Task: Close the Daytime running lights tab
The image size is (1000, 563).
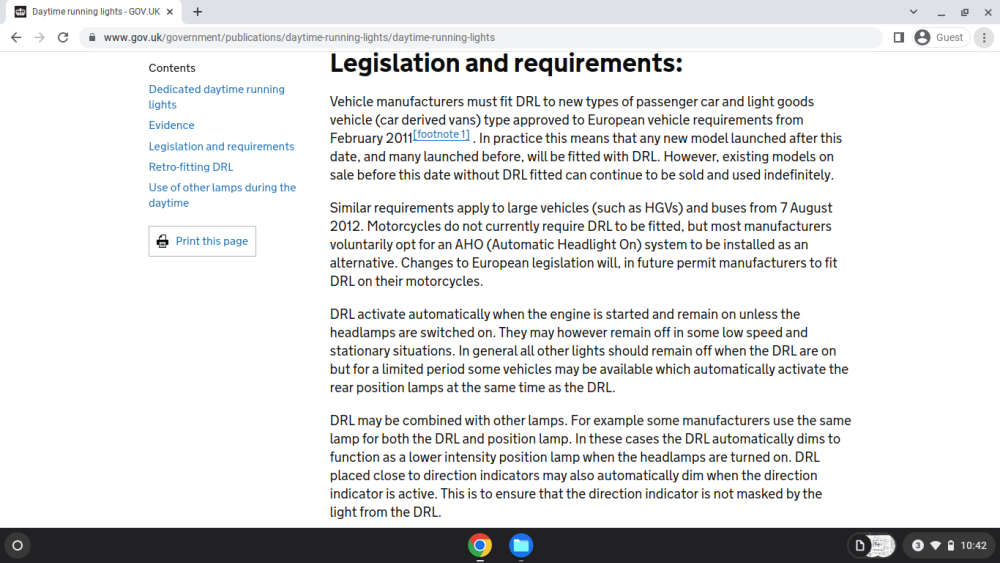Action: coord(170,11)
